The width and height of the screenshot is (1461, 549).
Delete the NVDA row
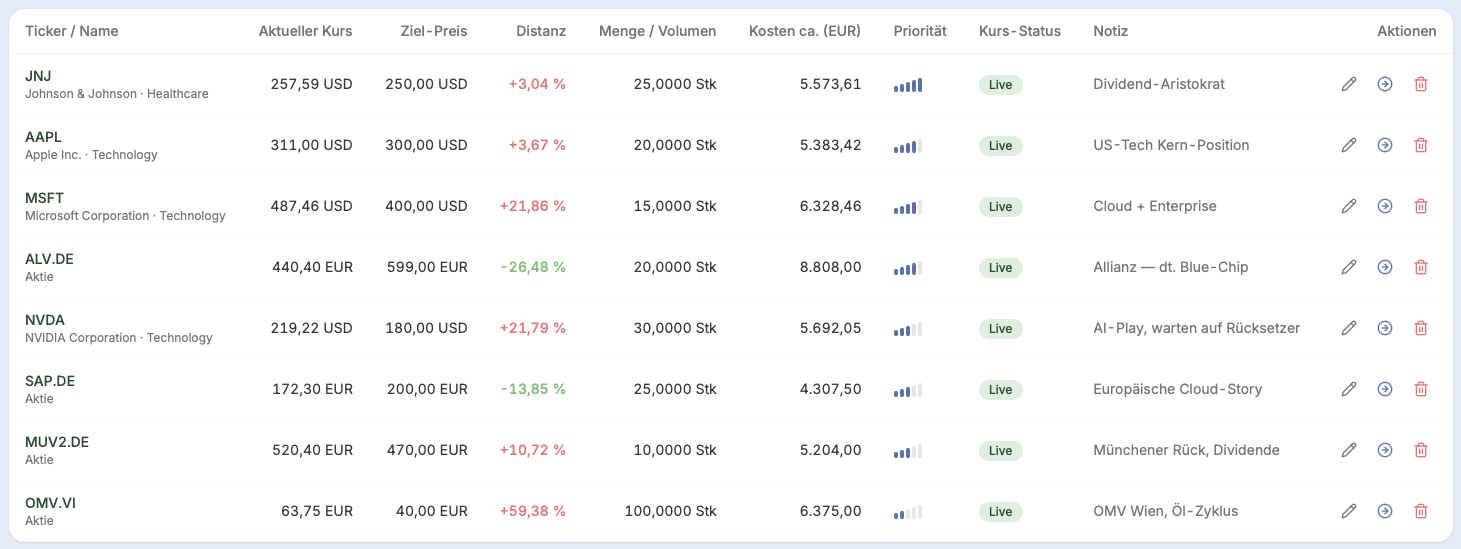click(x=1421, y=329)
